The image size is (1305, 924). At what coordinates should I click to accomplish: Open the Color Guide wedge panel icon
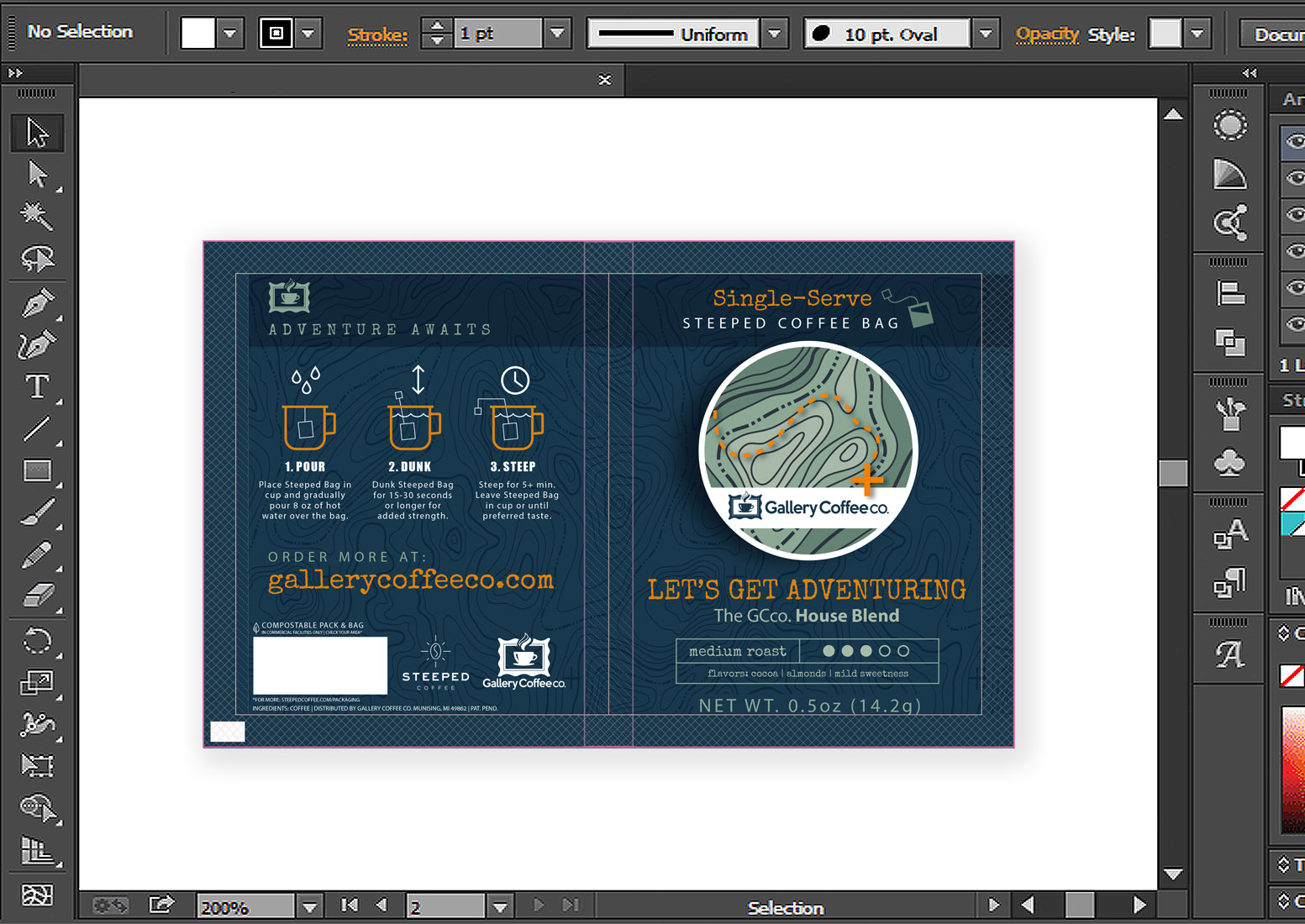[1230, 174]
